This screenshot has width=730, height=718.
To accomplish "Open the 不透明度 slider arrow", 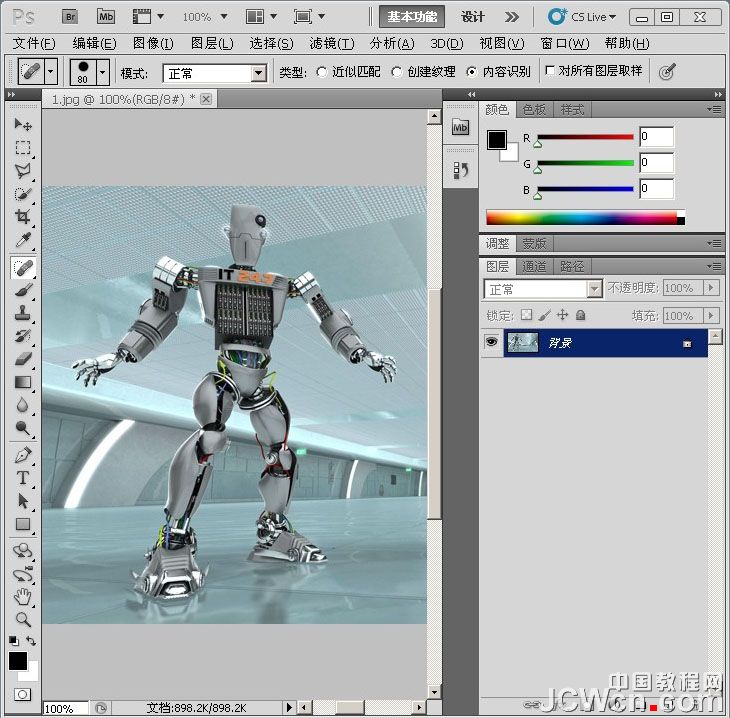I will click(x=711, y=288).
